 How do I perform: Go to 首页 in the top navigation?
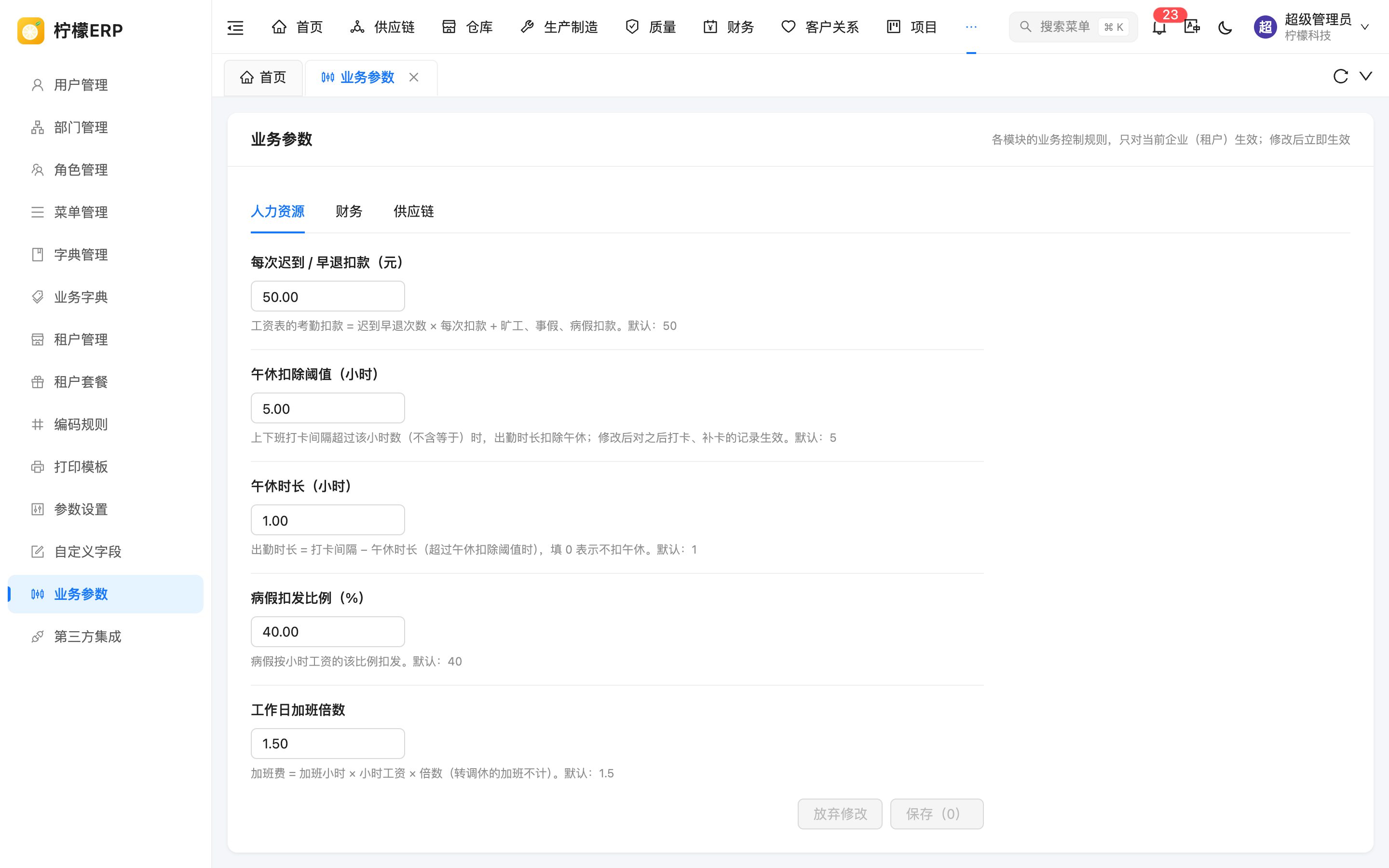(297, 27)
